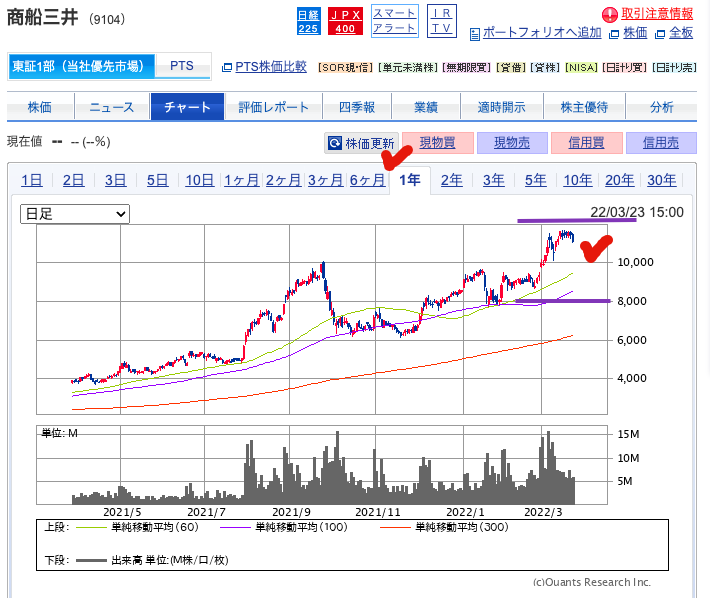Click the red 取引注意情報 warning icon
Screen dimensions: 710x598
click(x=609, y=14)
